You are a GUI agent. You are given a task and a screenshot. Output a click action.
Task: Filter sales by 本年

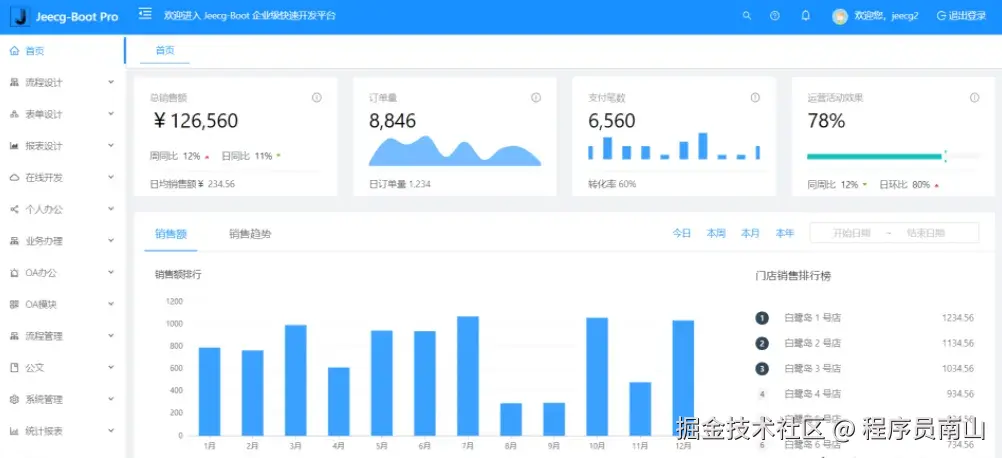point(785,234)
